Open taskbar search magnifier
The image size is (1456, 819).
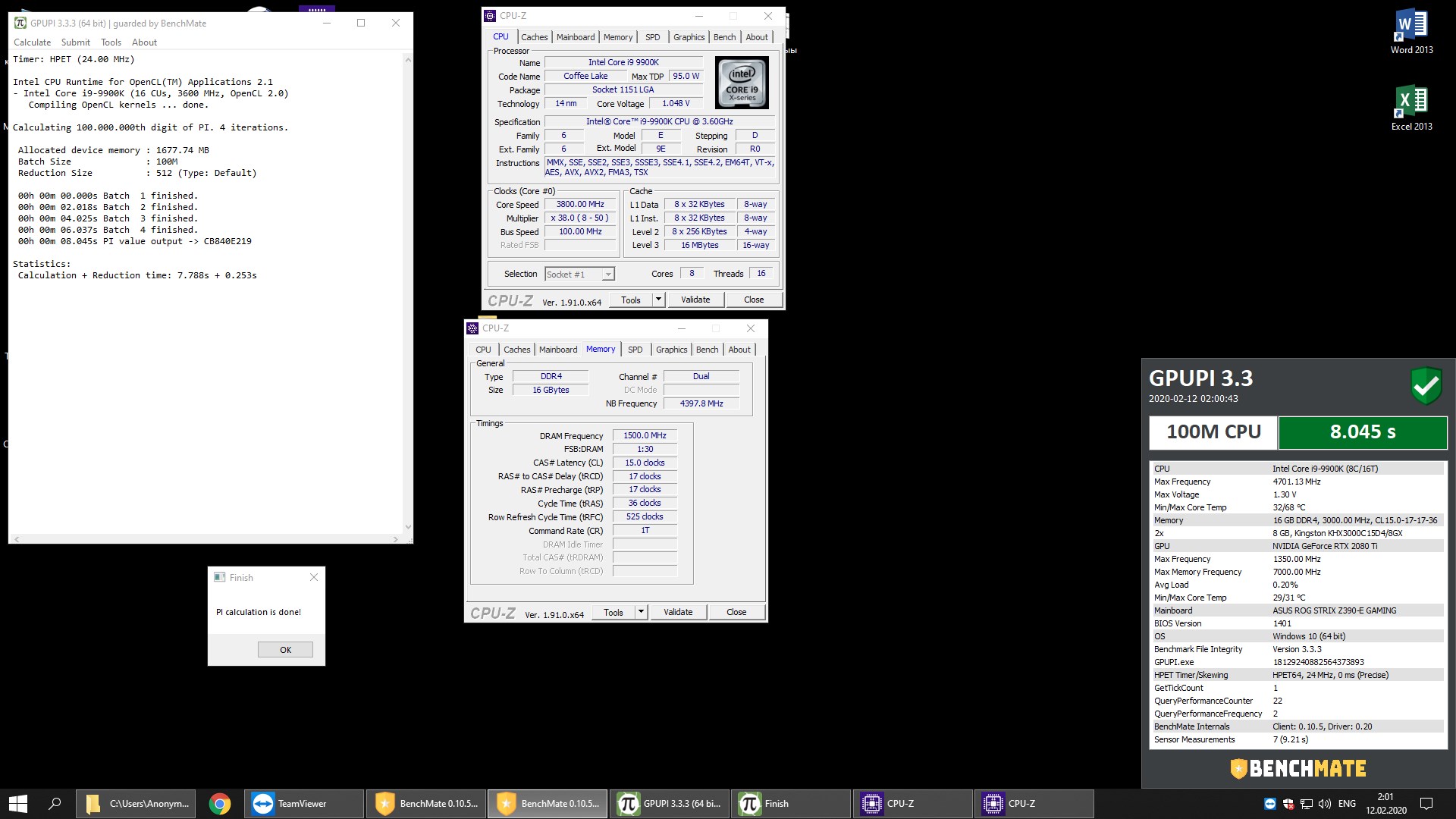[x=55, y=804]
